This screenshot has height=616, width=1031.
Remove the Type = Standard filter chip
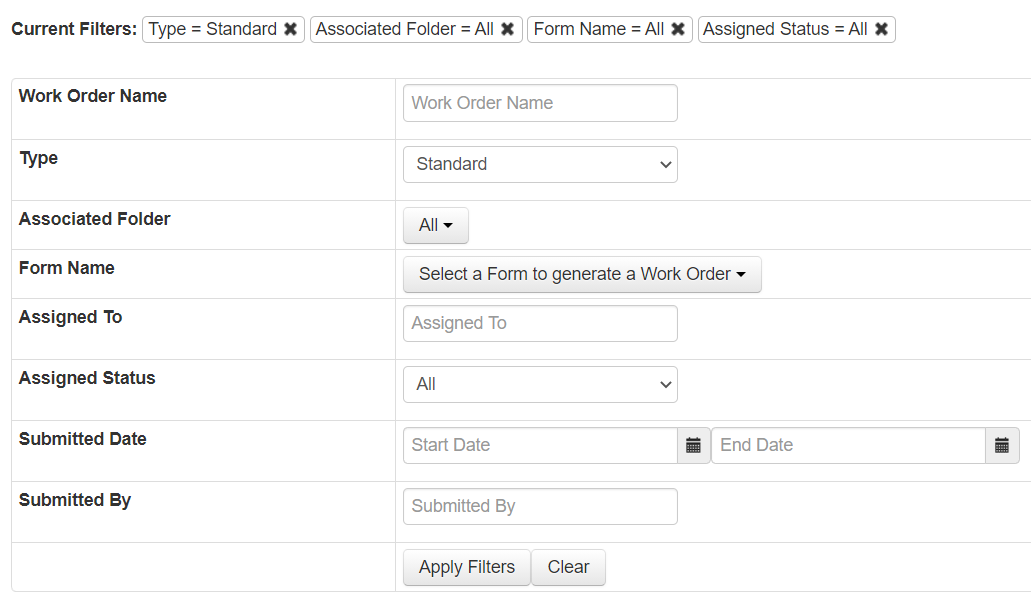coord(290,29)
